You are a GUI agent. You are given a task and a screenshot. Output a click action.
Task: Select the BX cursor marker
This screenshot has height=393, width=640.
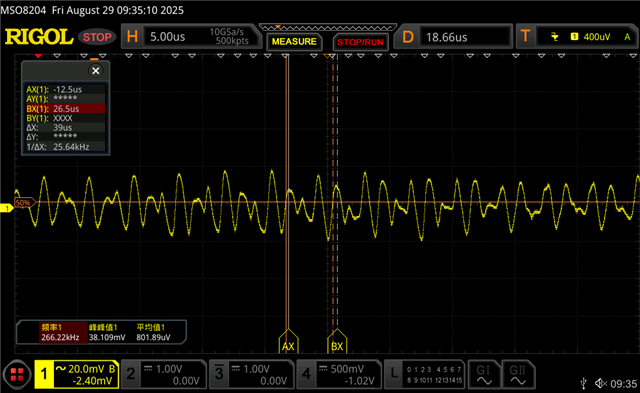(337, 342)
